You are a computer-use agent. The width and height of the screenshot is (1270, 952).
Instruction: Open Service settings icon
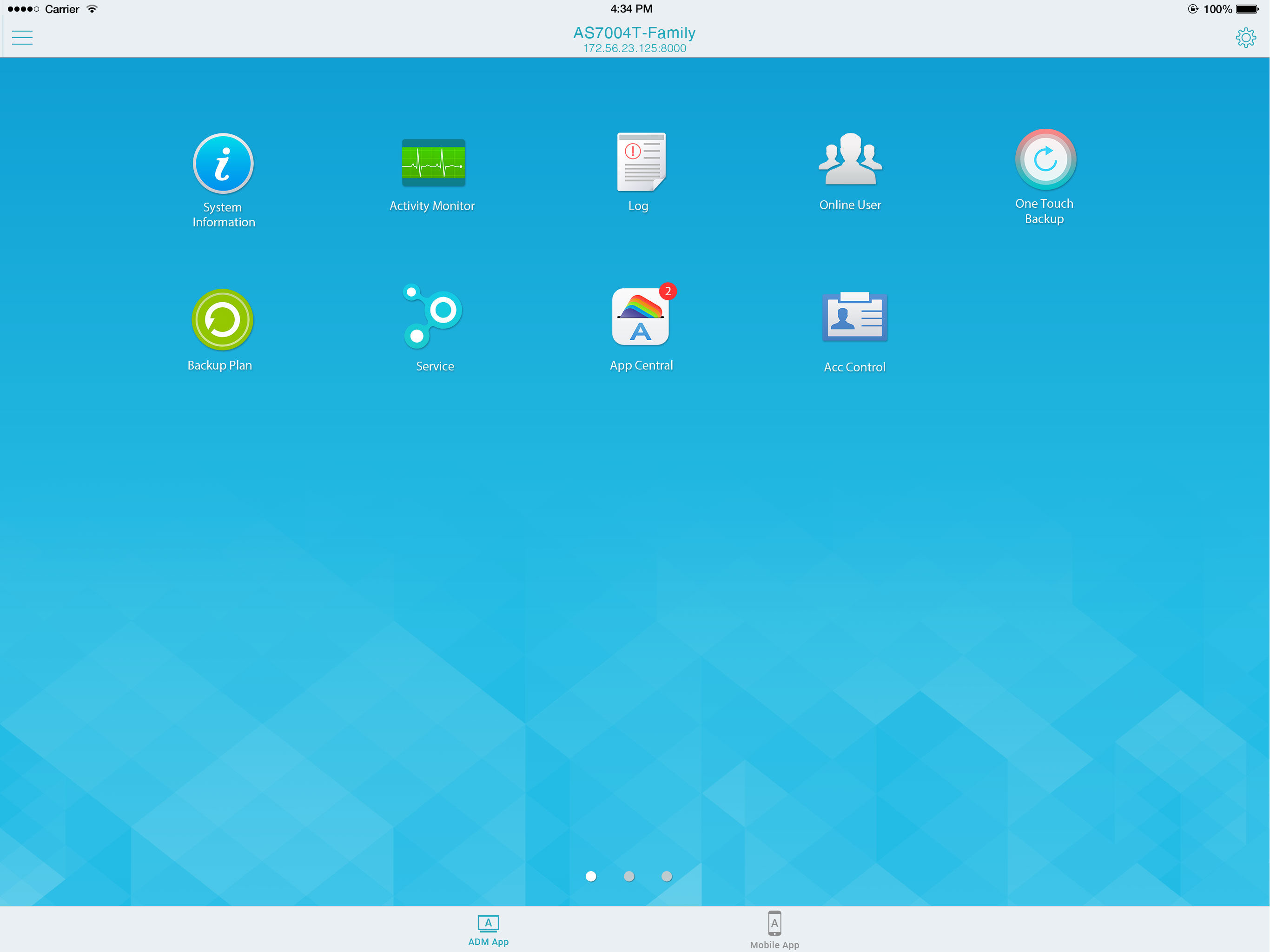tap(433, 317)
